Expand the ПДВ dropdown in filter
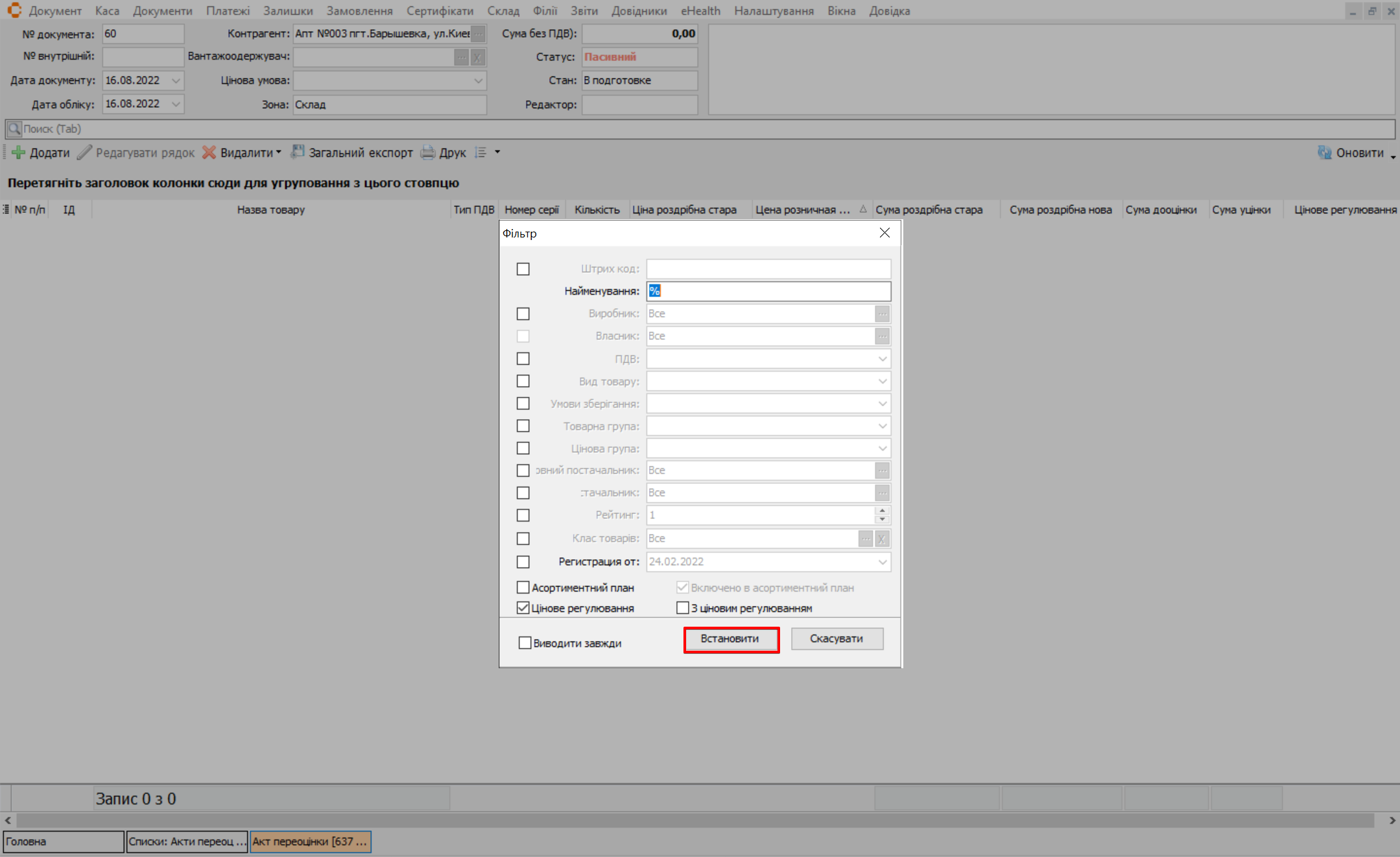This screenshot has height=857, width=1400. coord(882,359)
